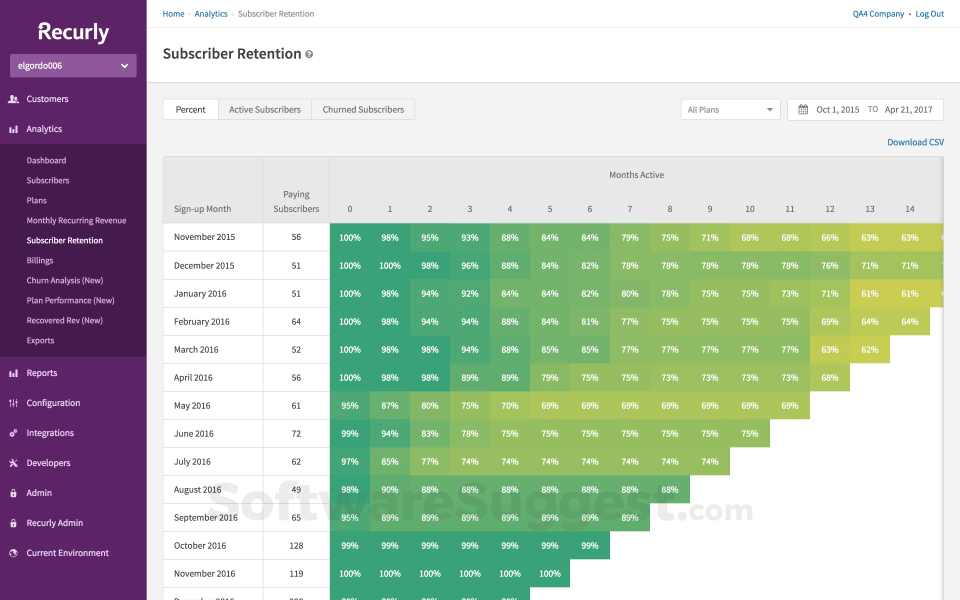Select the Percent display mode
Image resolution: width=960 pixels, height=600 pixels.
click(x=190, y=109)
